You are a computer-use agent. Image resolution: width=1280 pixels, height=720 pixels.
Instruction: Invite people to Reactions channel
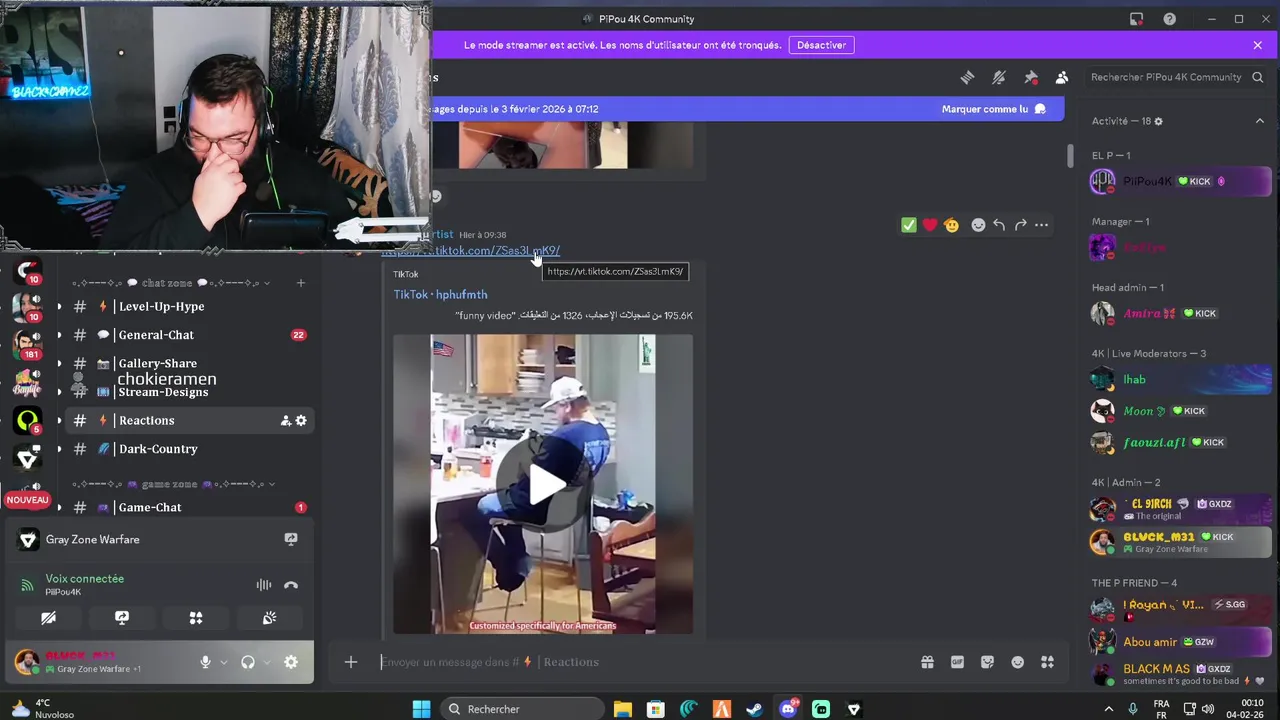285,421
